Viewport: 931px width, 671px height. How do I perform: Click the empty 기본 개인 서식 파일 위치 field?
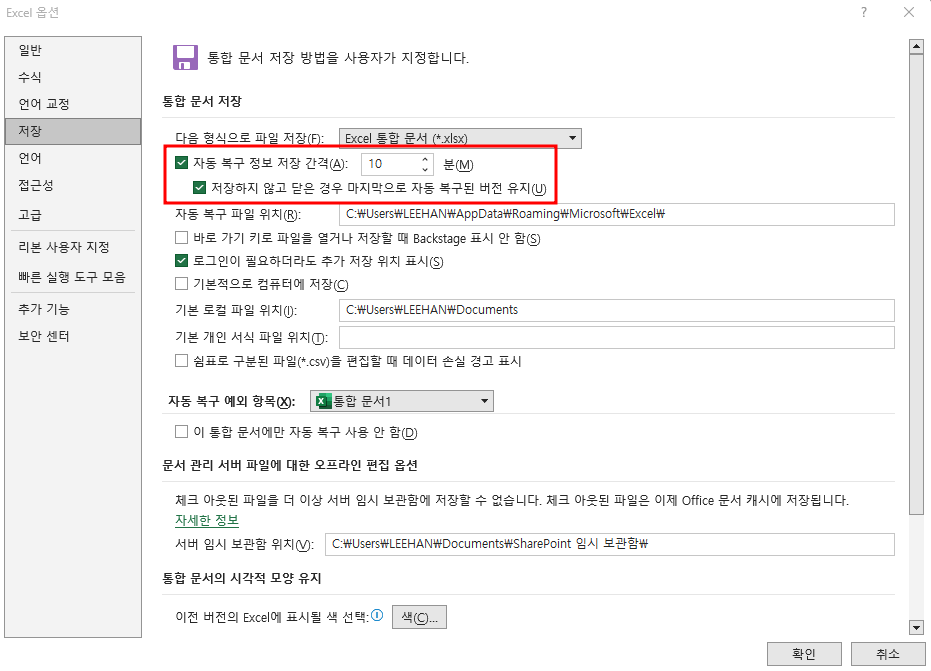pos(617,337)
